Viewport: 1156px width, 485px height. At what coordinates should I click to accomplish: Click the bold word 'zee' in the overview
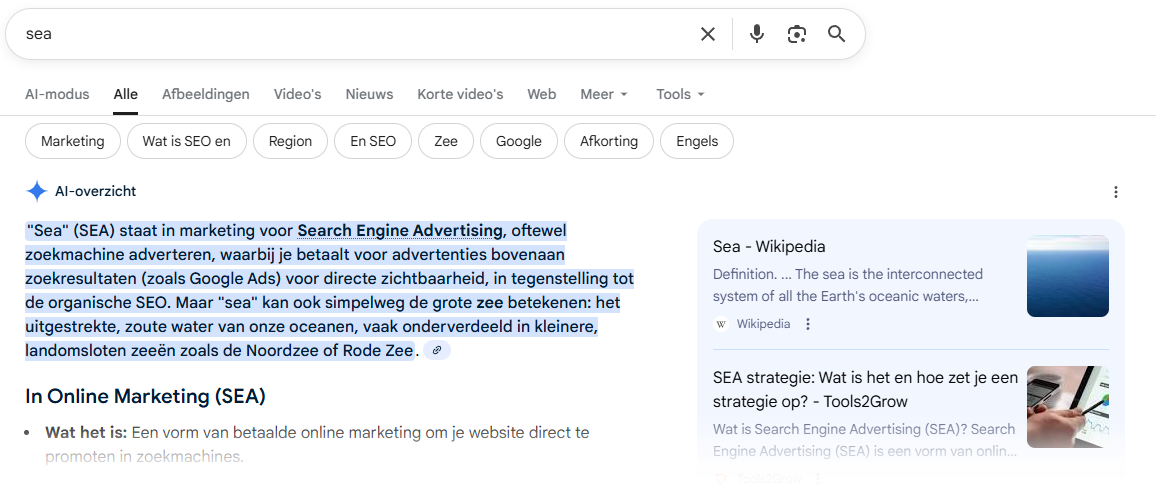(x=489, y=302)
